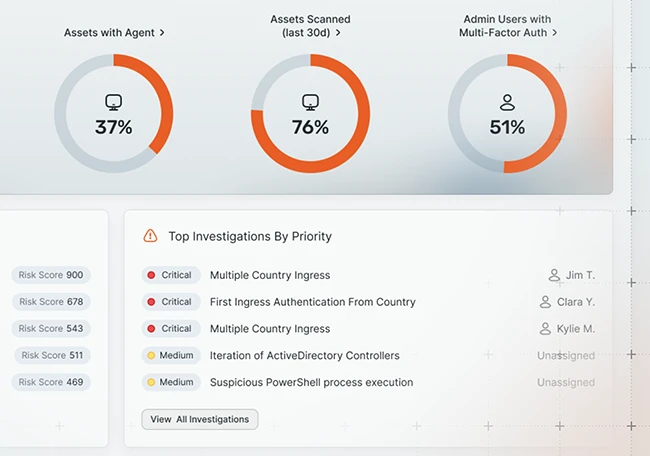Select the Risk Score 511 badge
Viewport: 650px width, 456px height.
pos(52,355)
